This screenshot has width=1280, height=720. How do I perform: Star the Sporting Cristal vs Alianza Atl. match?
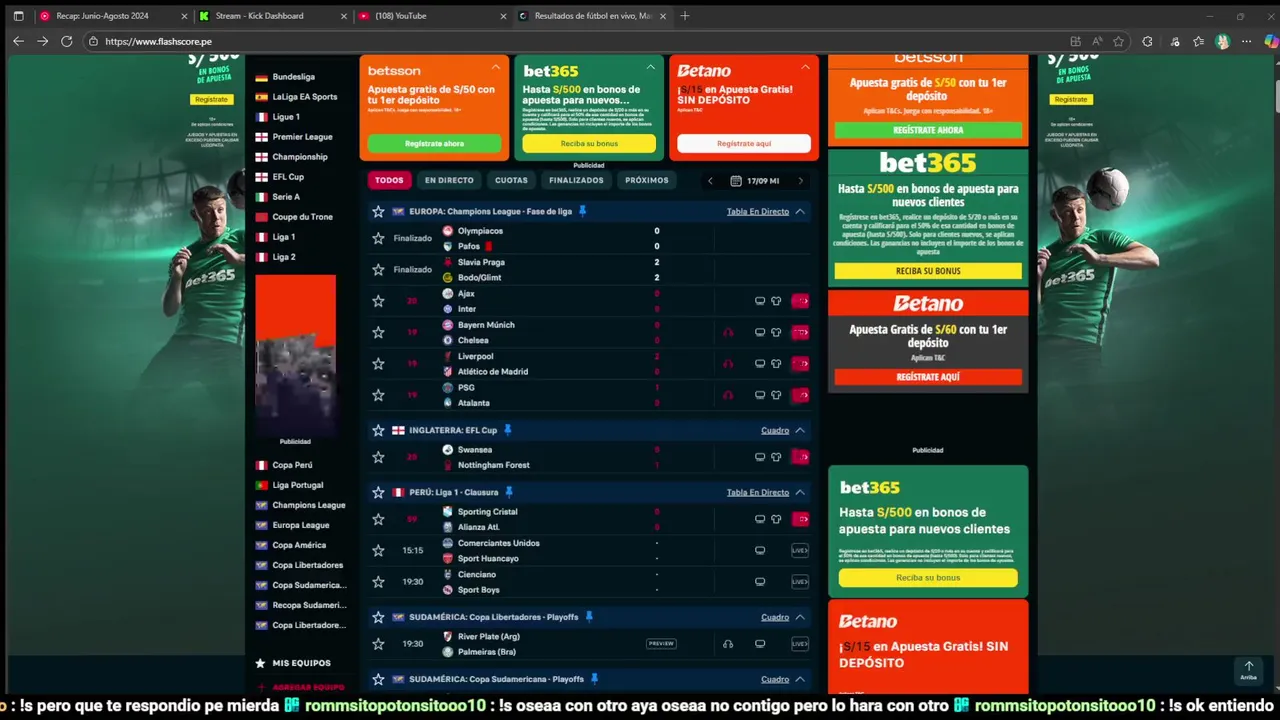point(378,519)
